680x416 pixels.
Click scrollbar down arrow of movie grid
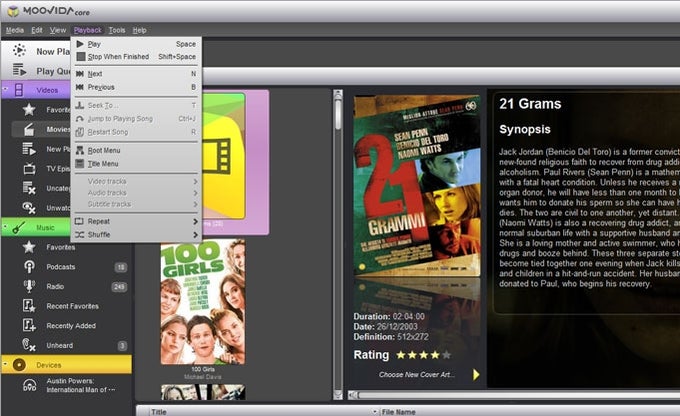[x=338, y=395]
